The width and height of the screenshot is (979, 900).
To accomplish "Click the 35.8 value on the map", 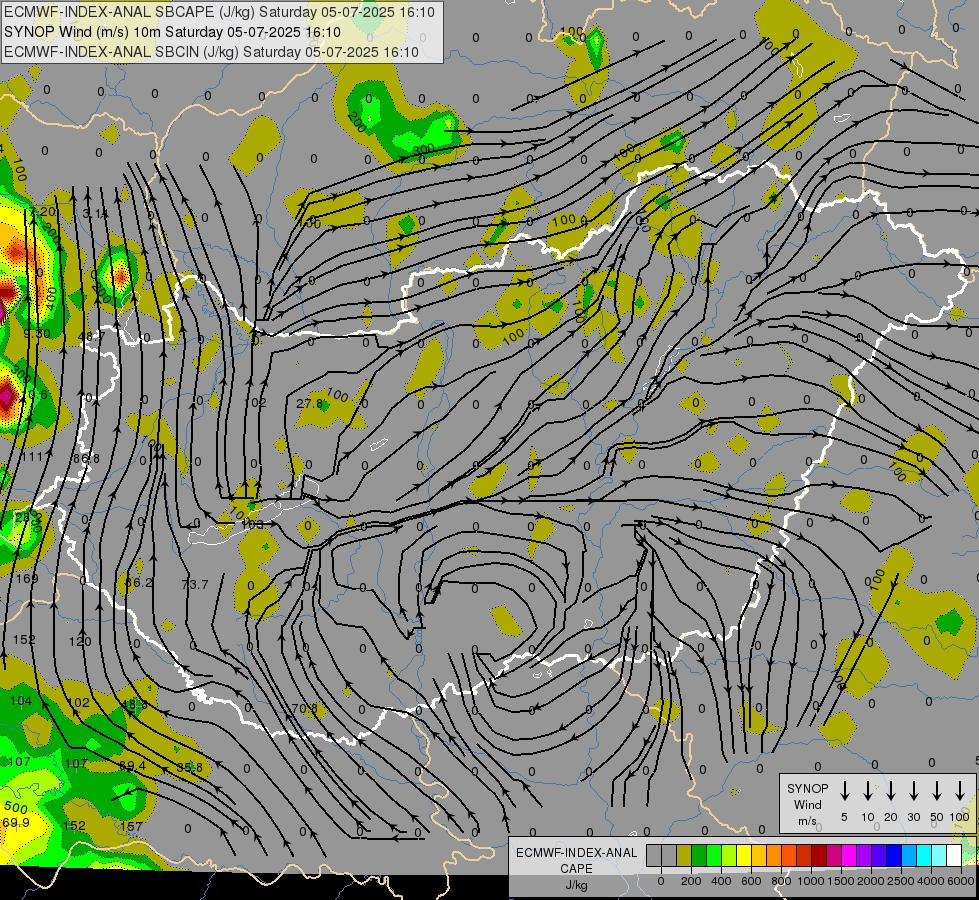I will 189,768.
